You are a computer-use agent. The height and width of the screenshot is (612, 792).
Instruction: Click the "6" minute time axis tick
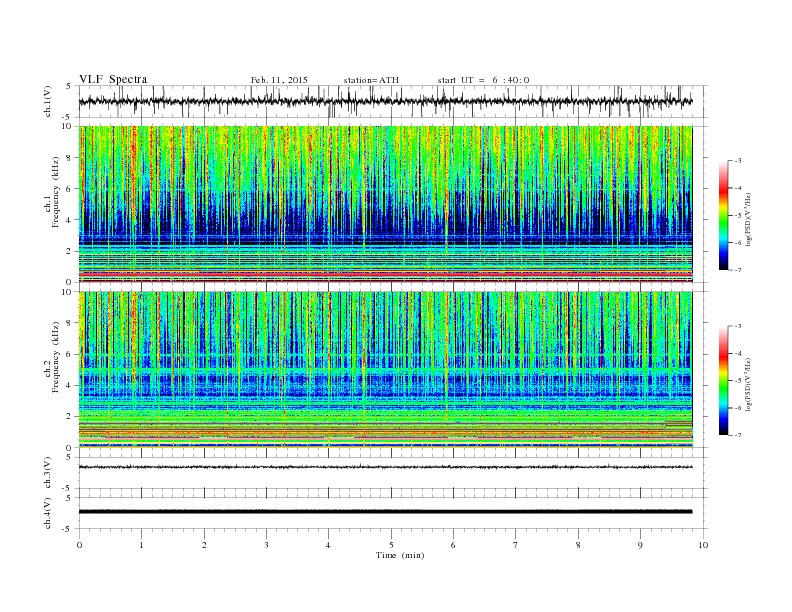point(453,545)
